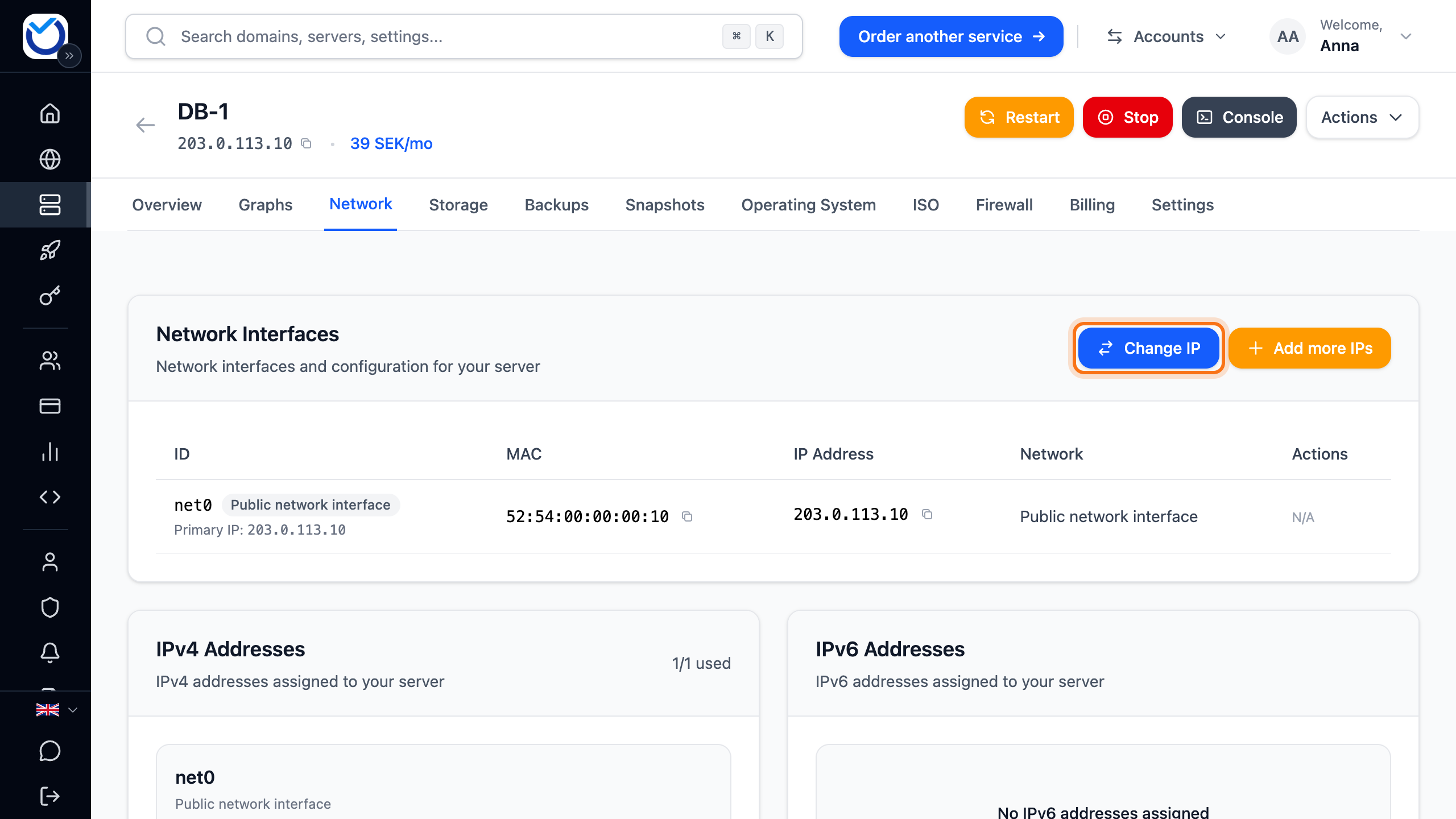Click the AA user avatar
1456x819 pixels.
pyautogui.click(x=1288, y=36)
